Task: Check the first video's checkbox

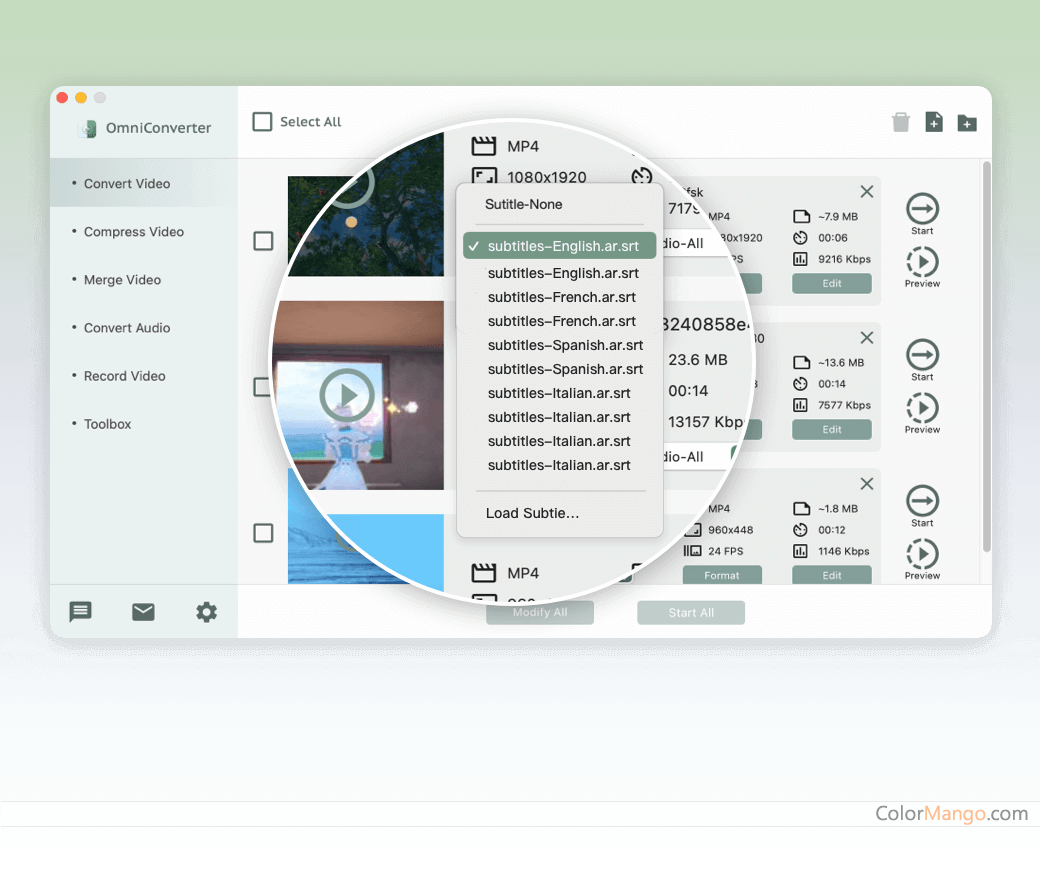Action: click(x=263, y=241)
